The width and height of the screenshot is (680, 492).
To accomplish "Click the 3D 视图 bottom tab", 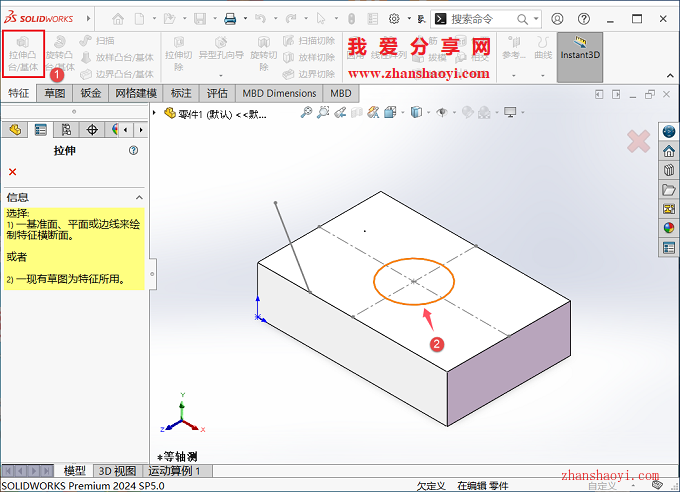I will coord(116,471).
